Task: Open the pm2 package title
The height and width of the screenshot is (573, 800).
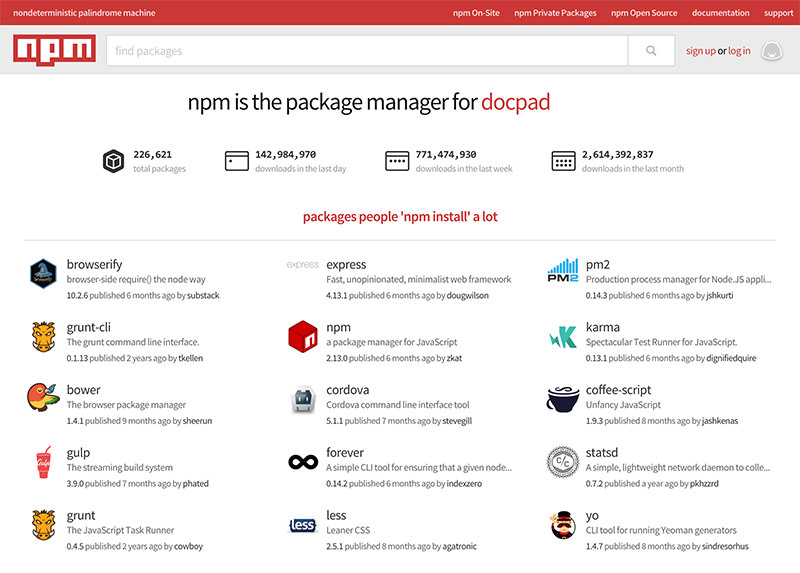Action: click(x=597, y=264)
